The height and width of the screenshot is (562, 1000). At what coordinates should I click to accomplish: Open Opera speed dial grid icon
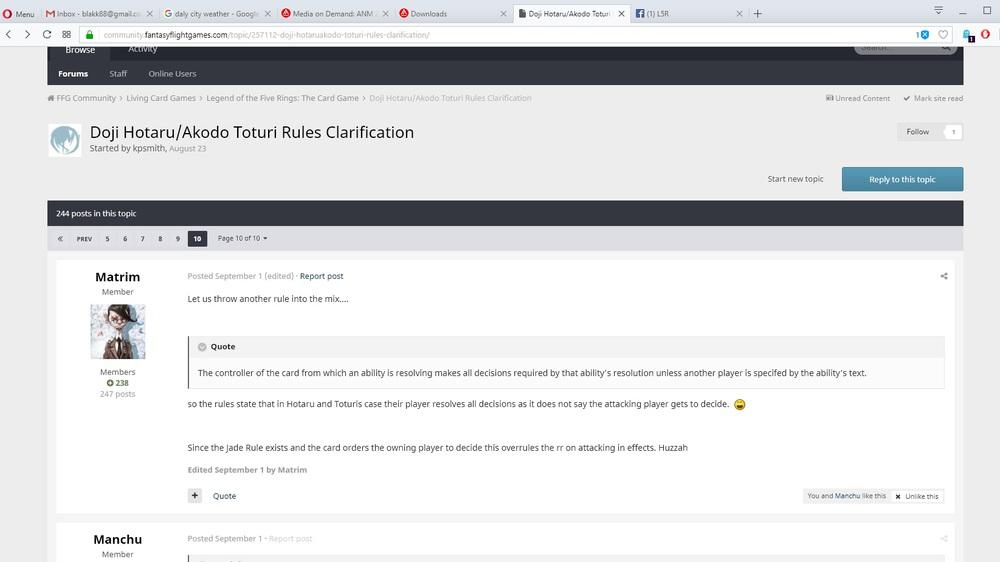tap(67, 34)
